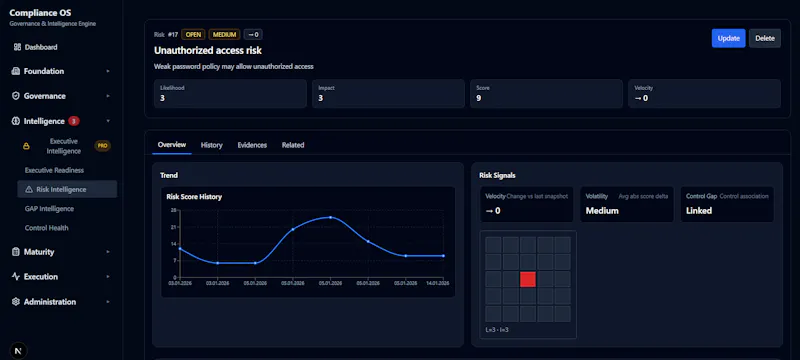Click the Likelihood value card
The height and width of the screenshot is (360, 800).
[x=230, y=93]
